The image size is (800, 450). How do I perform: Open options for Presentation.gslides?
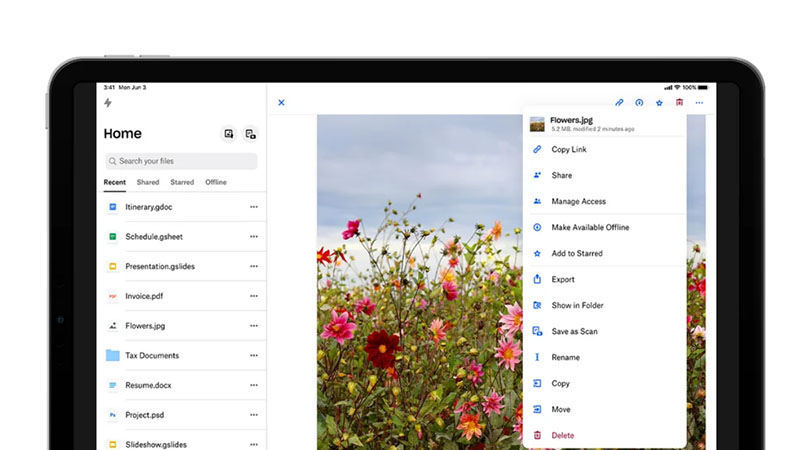[x=254, y=266]
